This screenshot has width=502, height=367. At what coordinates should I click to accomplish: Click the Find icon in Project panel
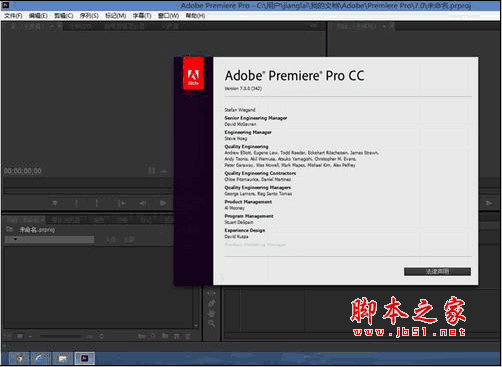(x=153, y=336)
